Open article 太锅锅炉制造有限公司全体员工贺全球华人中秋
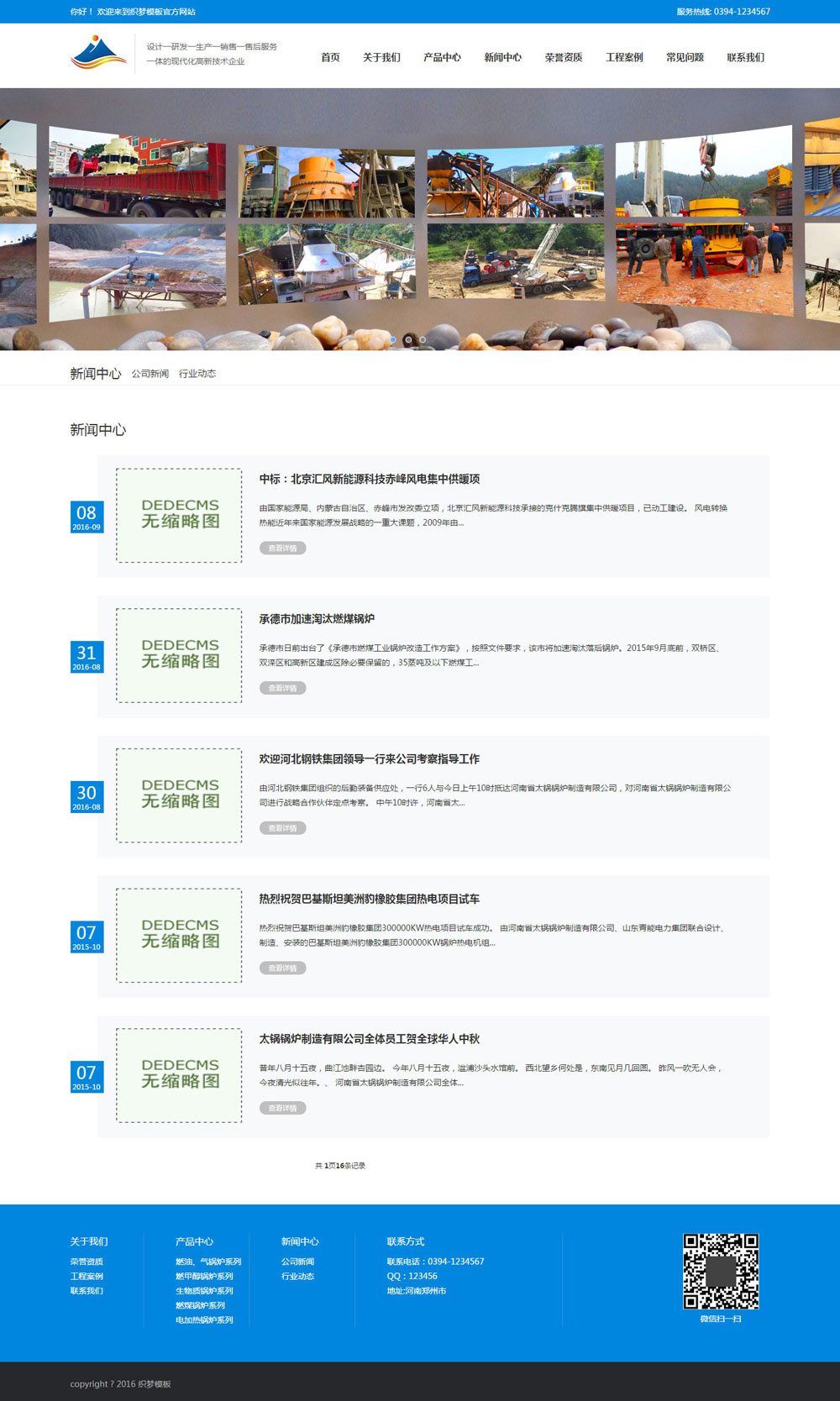Viewport: 840px width, 1401px height. point(370,1039)
